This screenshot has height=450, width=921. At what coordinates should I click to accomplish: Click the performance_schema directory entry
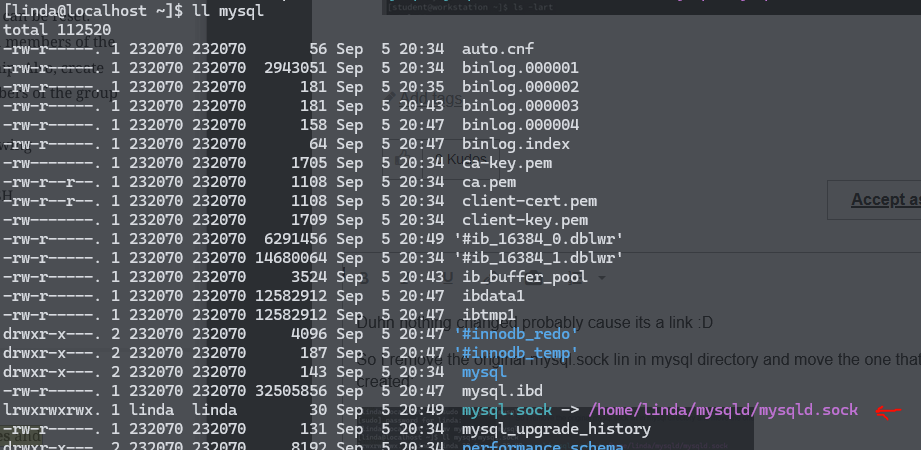542,446
